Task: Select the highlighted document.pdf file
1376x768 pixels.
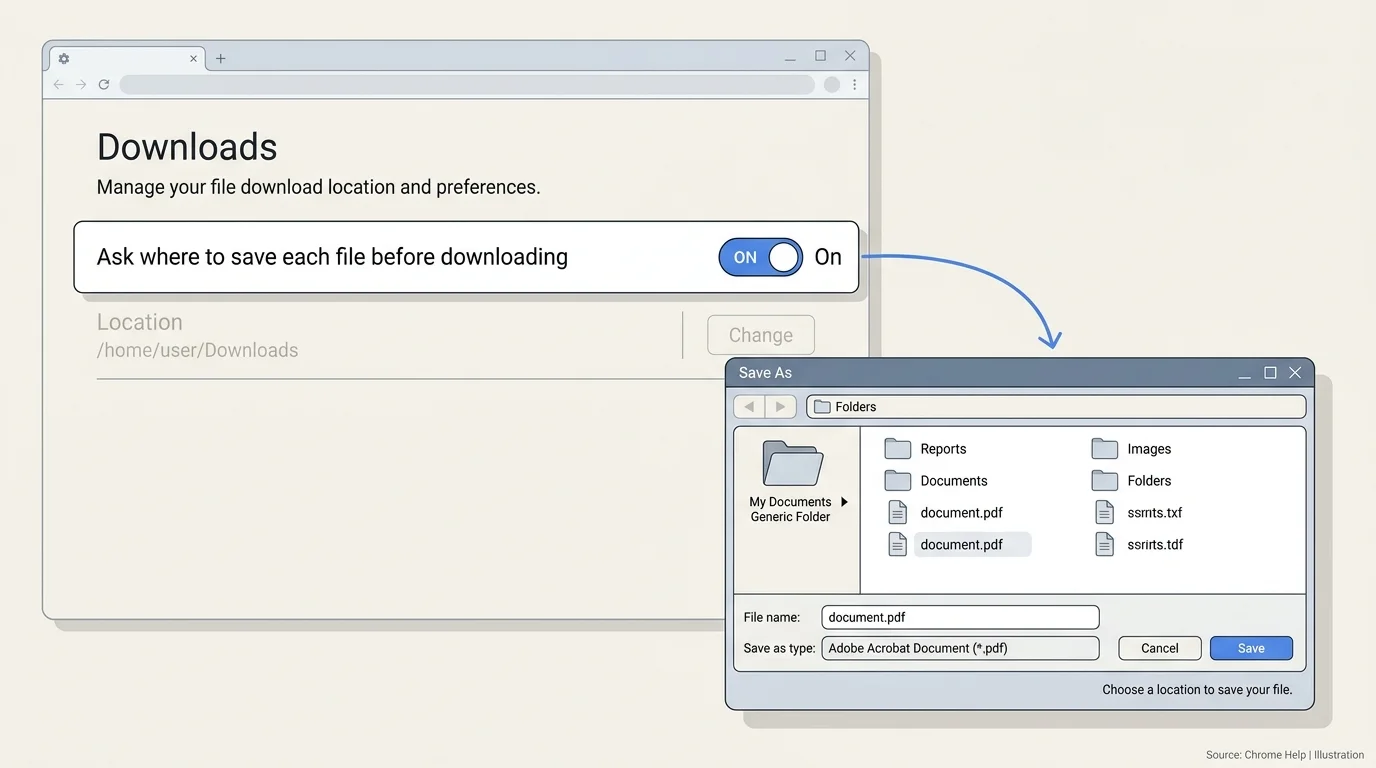Action: (x=960, y=545)
